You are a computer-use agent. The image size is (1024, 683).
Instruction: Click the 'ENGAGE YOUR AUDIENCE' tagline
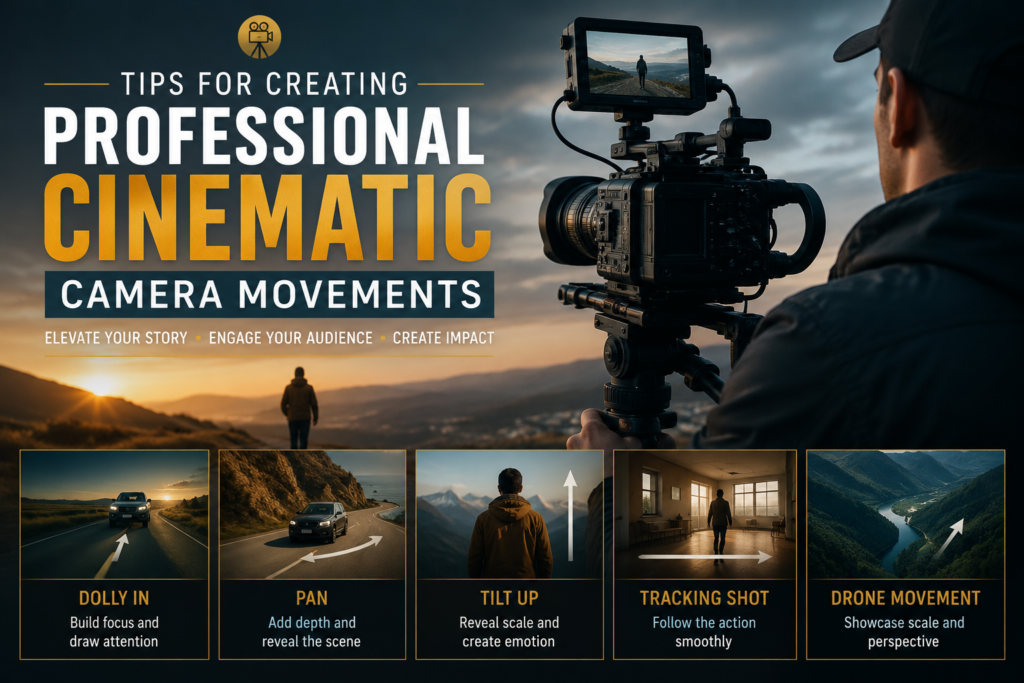pyautogui.click(x=291, y=338)
